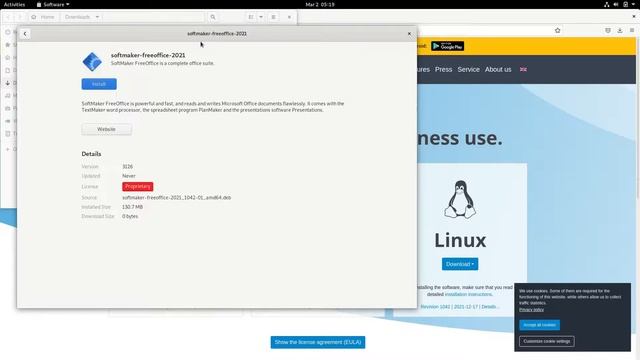The image size is (640, 360).
Task: Open About us in website navigation
Action: click(498, 69)
